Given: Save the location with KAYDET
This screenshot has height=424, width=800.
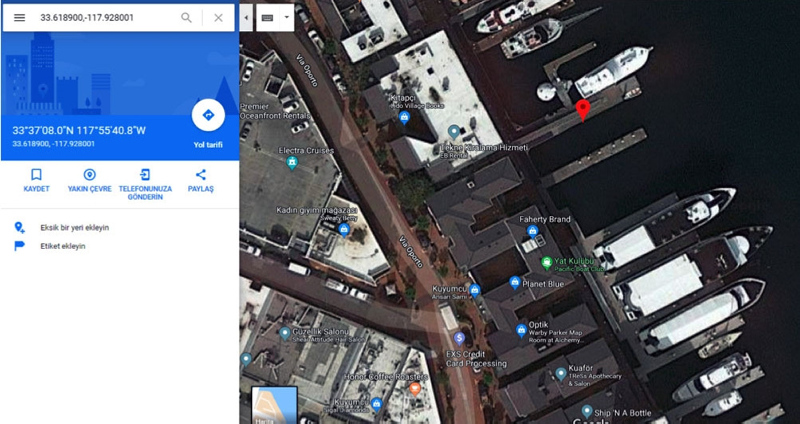Looking at the screenshot, I should pos(36,181).
